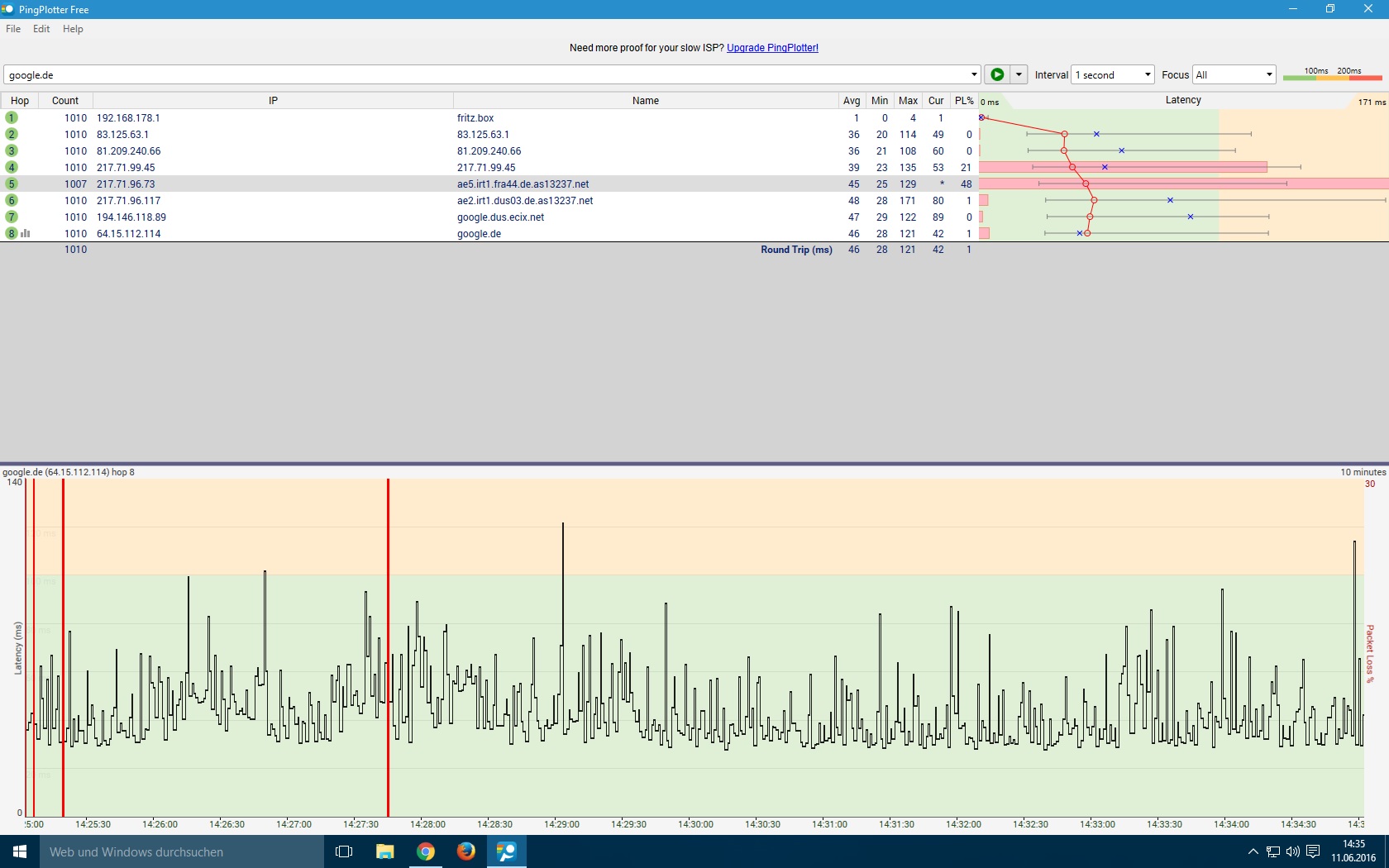Show hidden system tray icons
This screenshot has width=1389, height=868.
pos(1253,851)
